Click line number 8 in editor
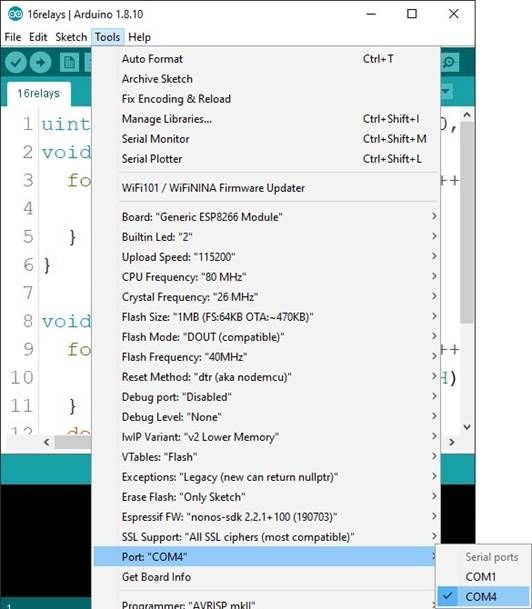This screenshot has height=609, width=532. tap(28, 321)
